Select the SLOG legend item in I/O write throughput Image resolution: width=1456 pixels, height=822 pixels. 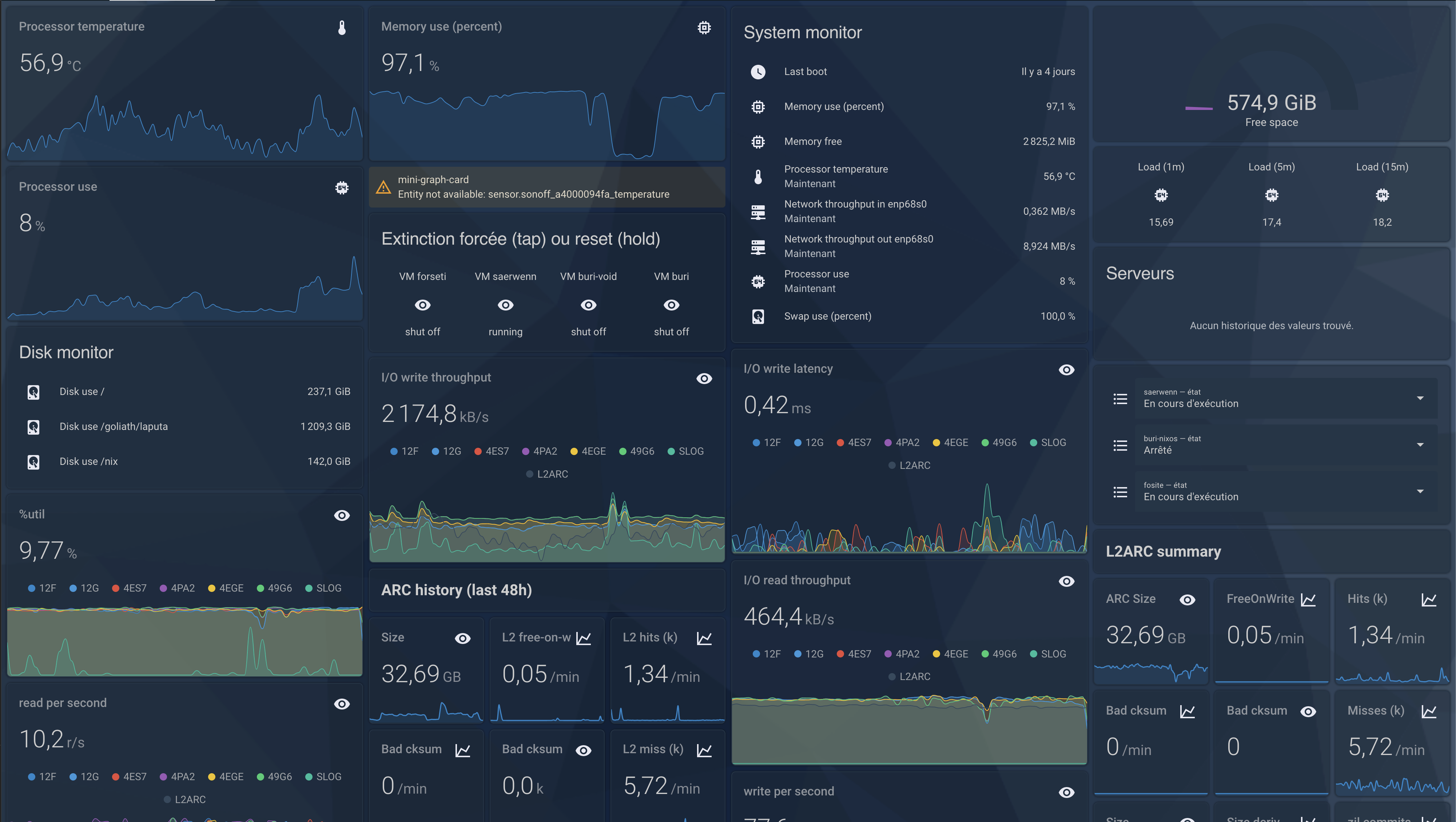[x=685, y=451]
